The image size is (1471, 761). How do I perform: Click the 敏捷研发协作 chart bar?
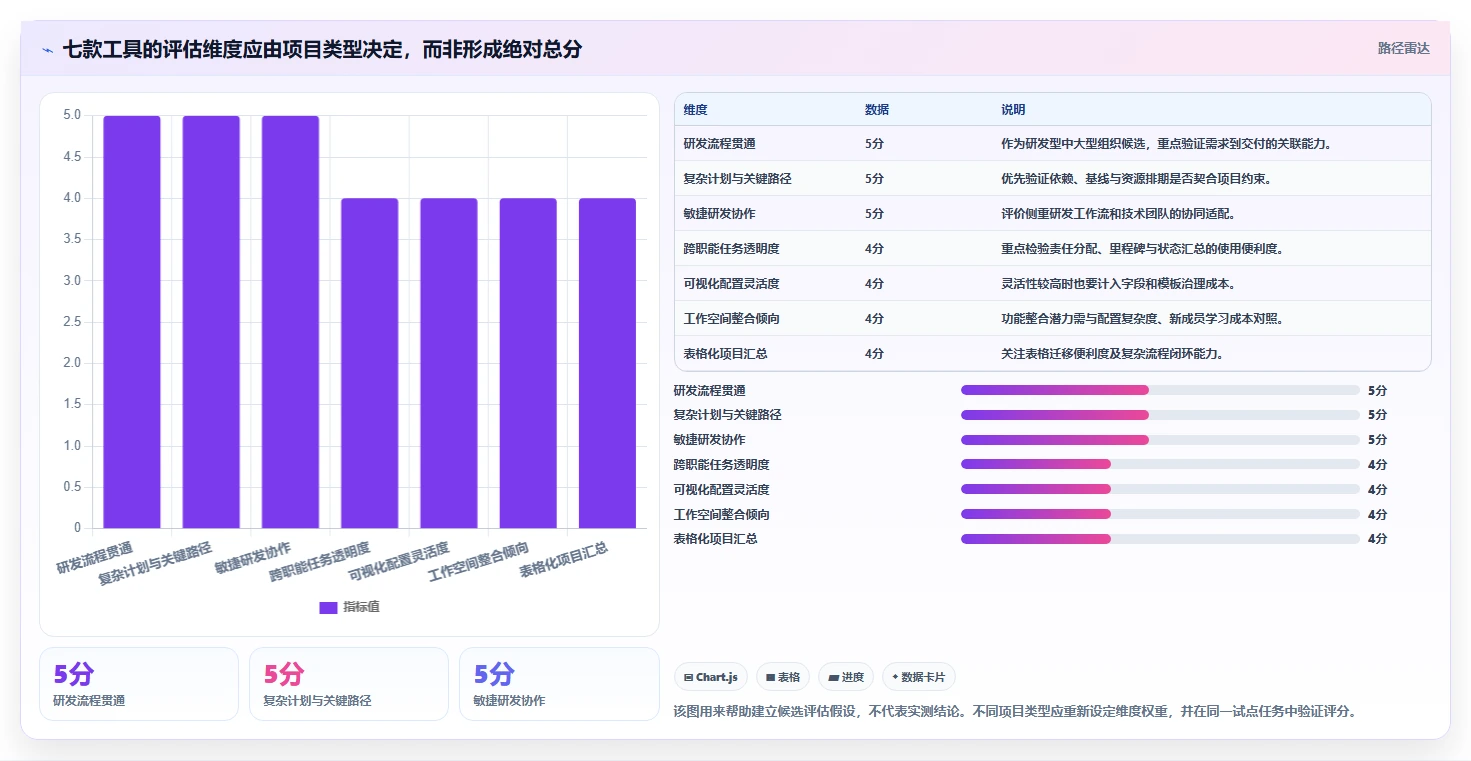290,322
